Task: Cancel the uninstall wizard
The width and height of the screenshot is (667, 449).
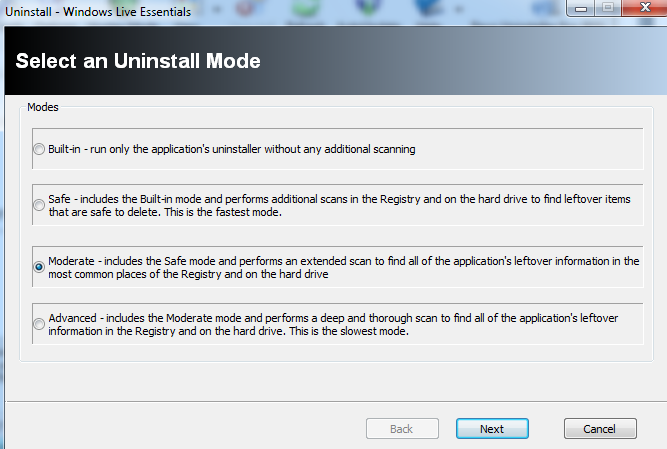Action: point(600,429)
